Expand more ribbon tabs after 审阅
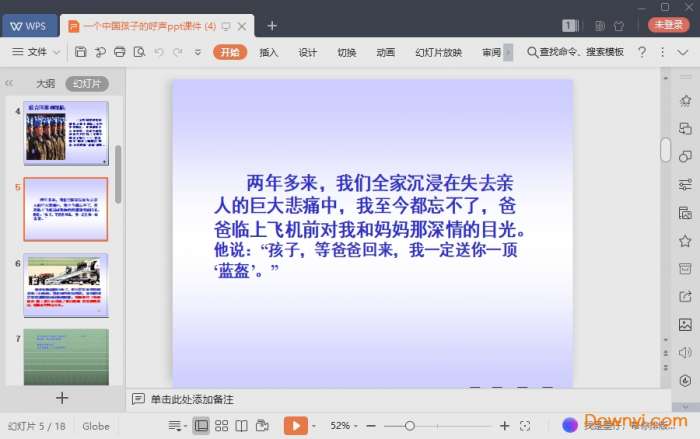Viewport: 700px width, 439px height. pyautogui.click(x=508, y=52)
